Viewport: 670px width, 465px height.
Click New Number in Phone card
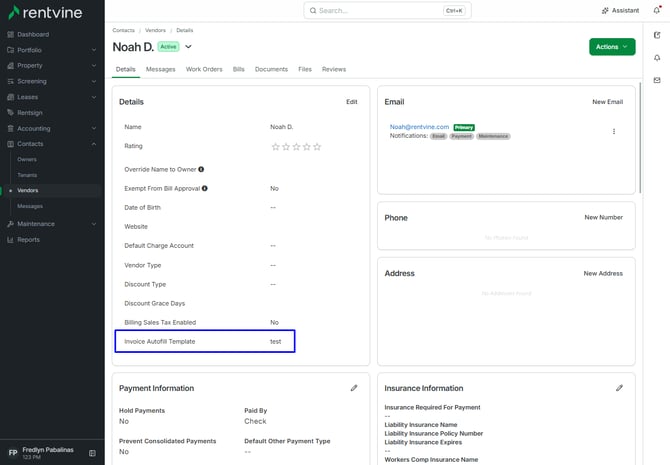click(603, 218)
